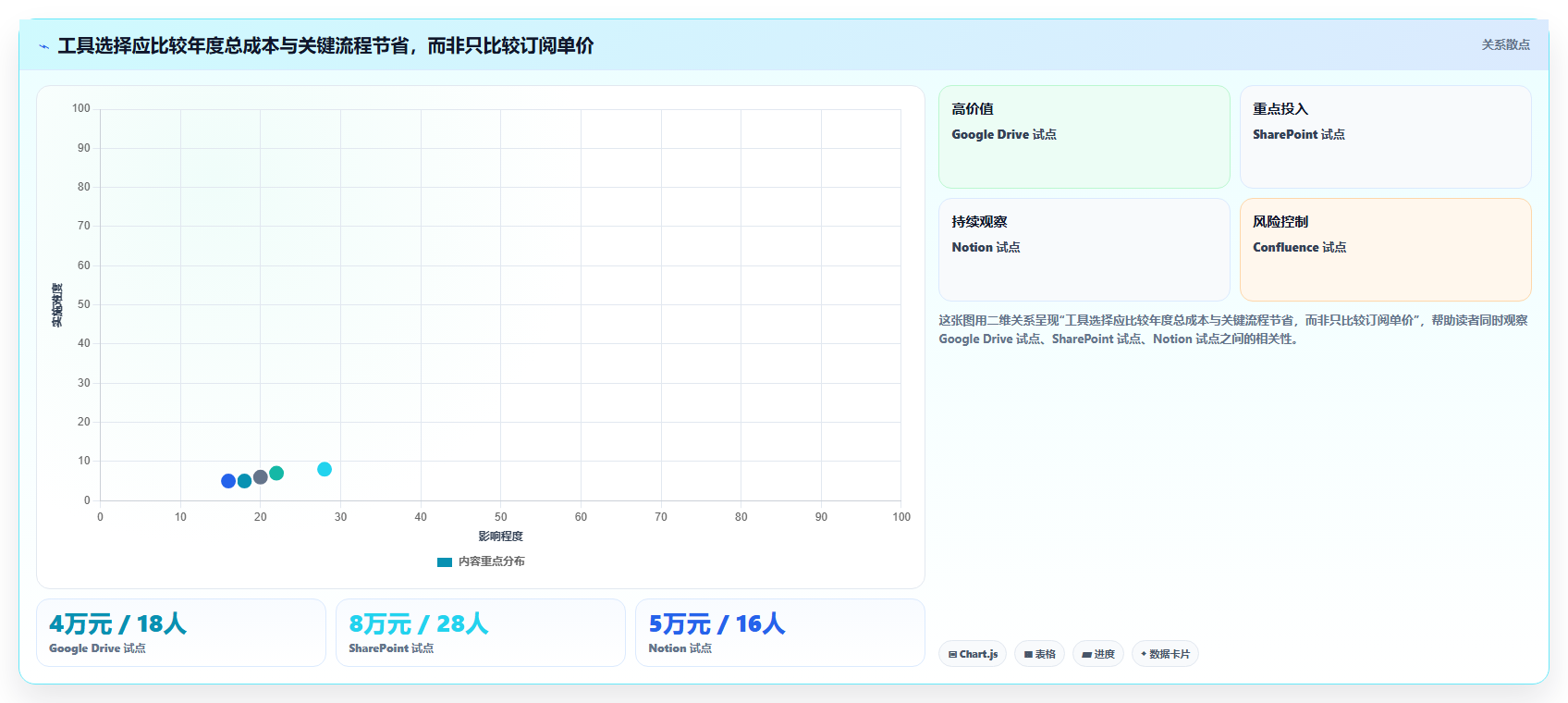Click the 关系散点 label in header
Image resolution: width=1568 pixels, height=703 pixels.
coord(1505,44)
